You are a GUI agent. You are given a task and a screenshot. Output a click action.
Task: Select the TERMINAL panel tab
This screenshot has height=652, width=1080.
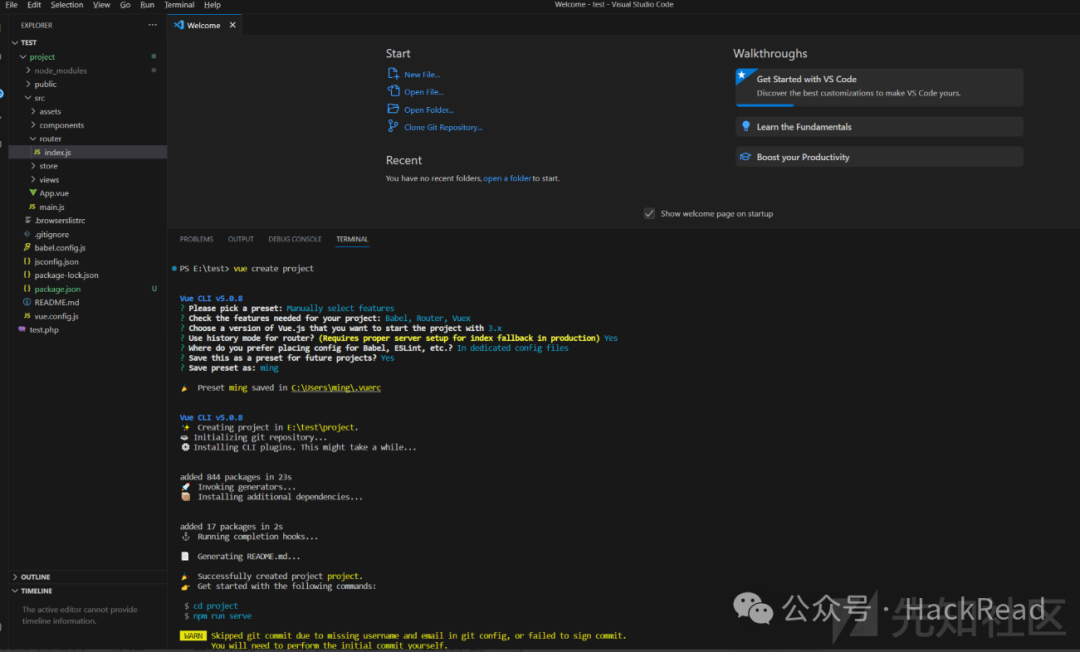click(x=352, y=239)
